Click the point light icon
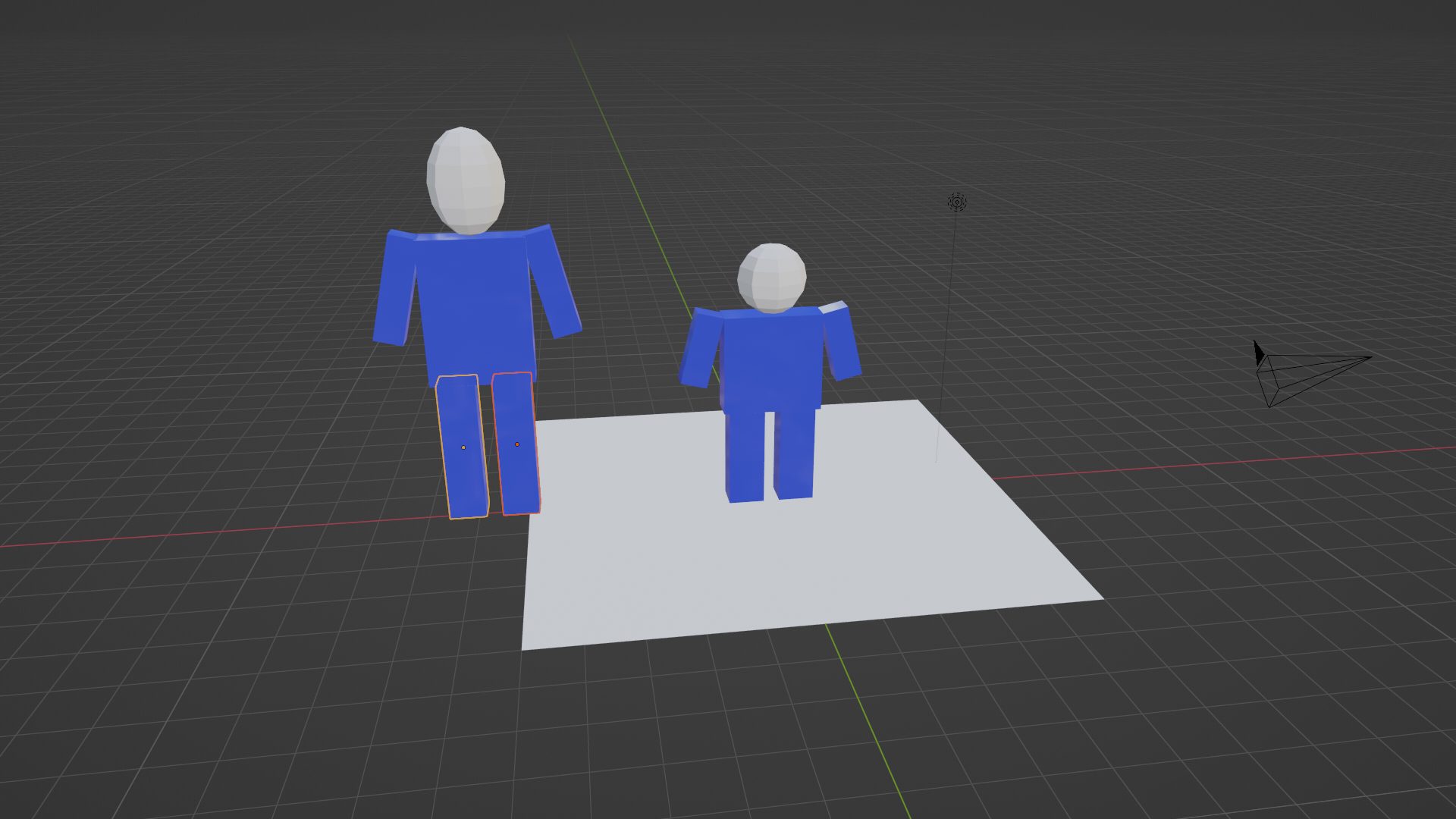 point(957,202)
